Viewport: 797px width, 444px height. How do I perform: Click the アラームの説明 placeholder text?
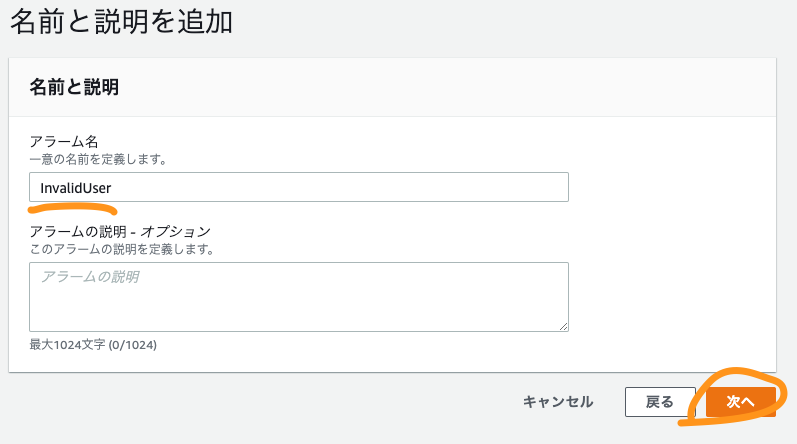(90, 277)
